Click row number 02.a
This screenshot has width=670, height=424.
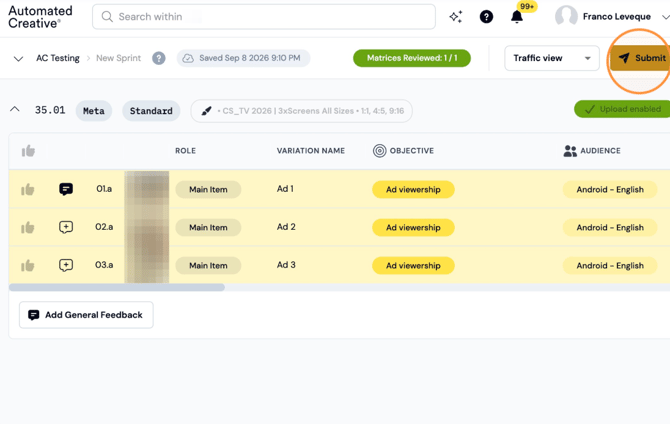tap(104, 227)
